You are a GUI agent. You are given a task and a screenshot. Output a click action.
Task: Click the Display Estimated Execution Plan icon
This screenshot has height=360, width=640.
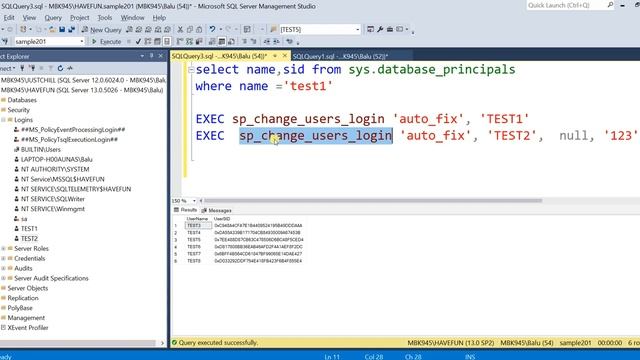point(147,41)
